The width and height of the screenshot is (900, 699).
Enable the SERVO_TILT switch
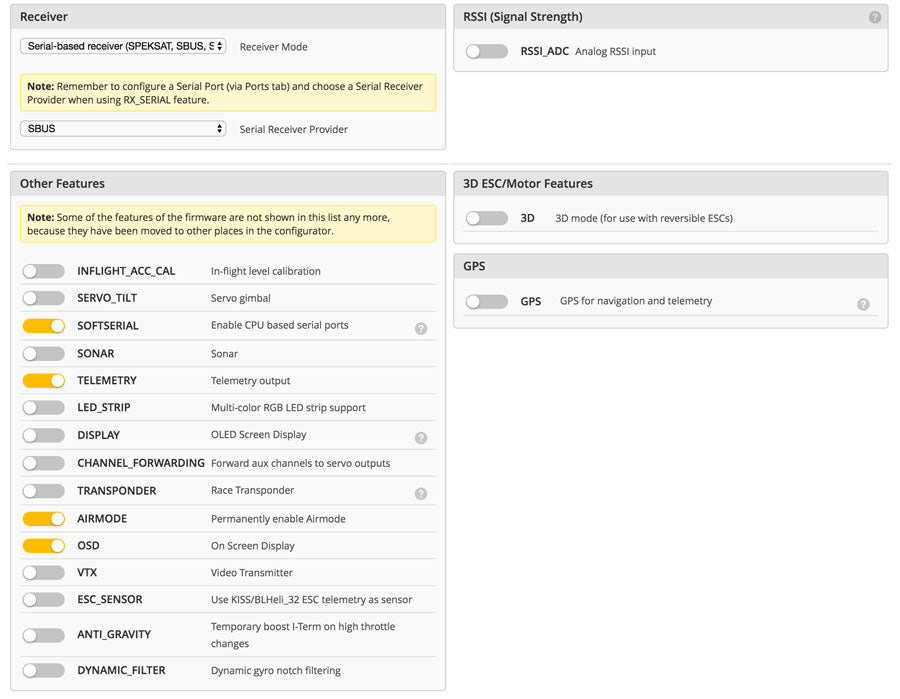pos(44,298)
